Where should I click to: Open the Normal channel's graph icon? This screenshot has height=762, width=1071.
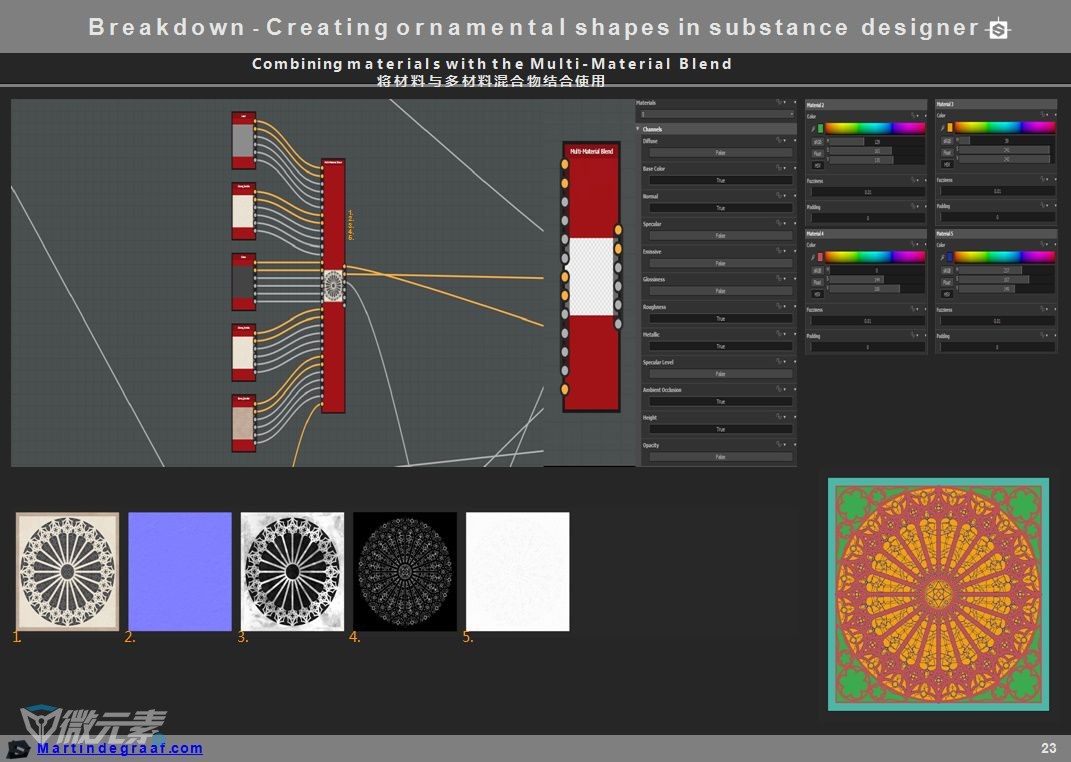pyautogui.click(x=779, y=196)
